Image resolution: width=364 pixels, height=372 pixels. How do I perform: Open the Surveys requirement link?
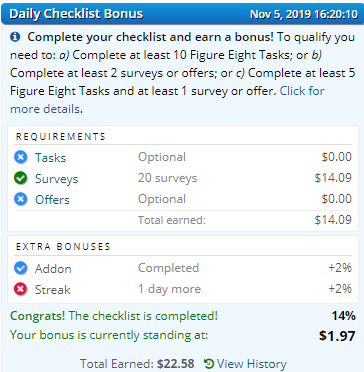[x=57, y=179]
